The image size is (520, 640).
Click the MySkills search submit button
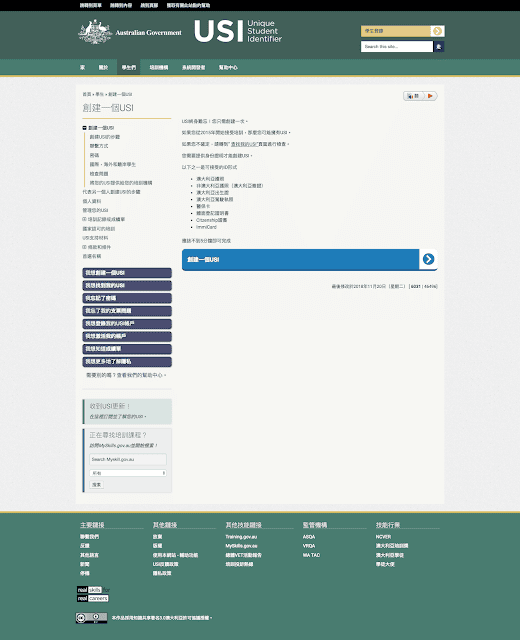click(97, 484)
